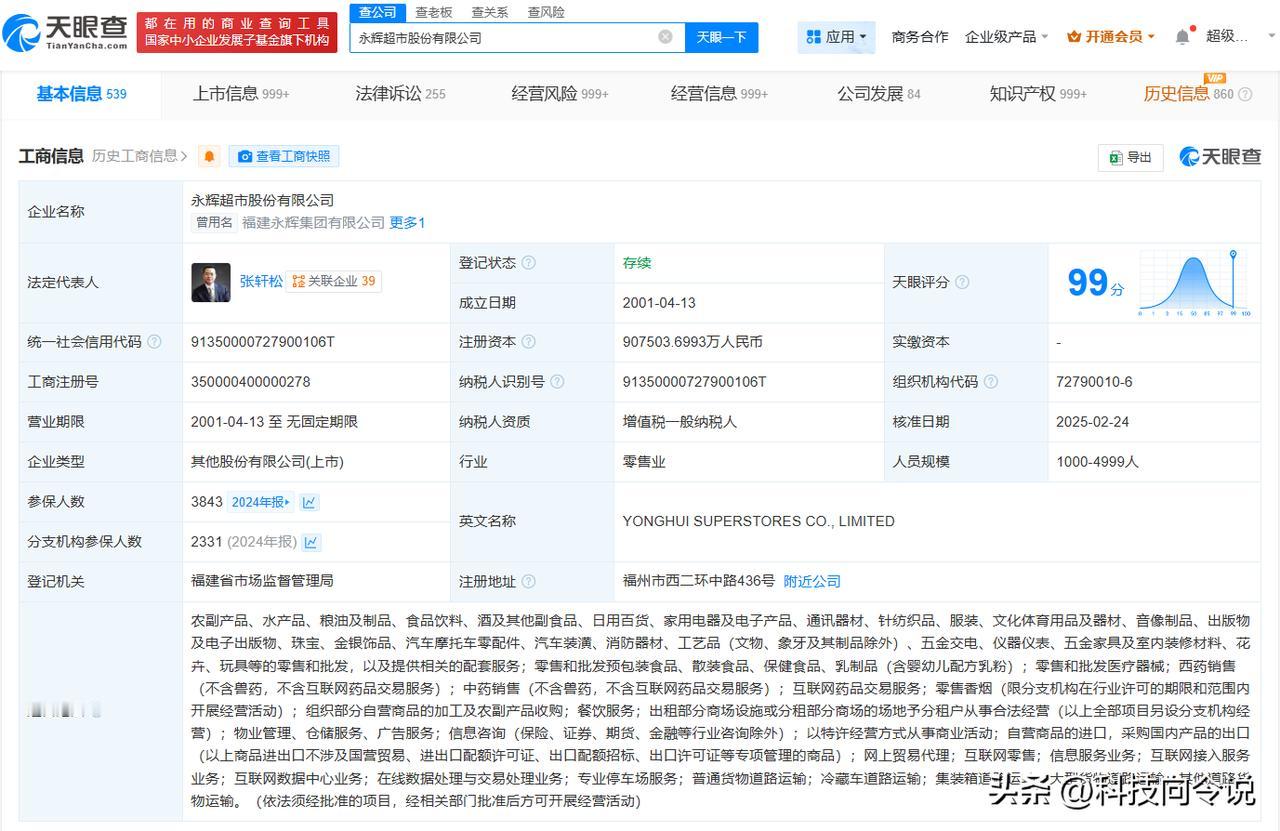Switch to the 知识产权 tab
The height and width of the screenshot is (831, 1280).
1038,94
